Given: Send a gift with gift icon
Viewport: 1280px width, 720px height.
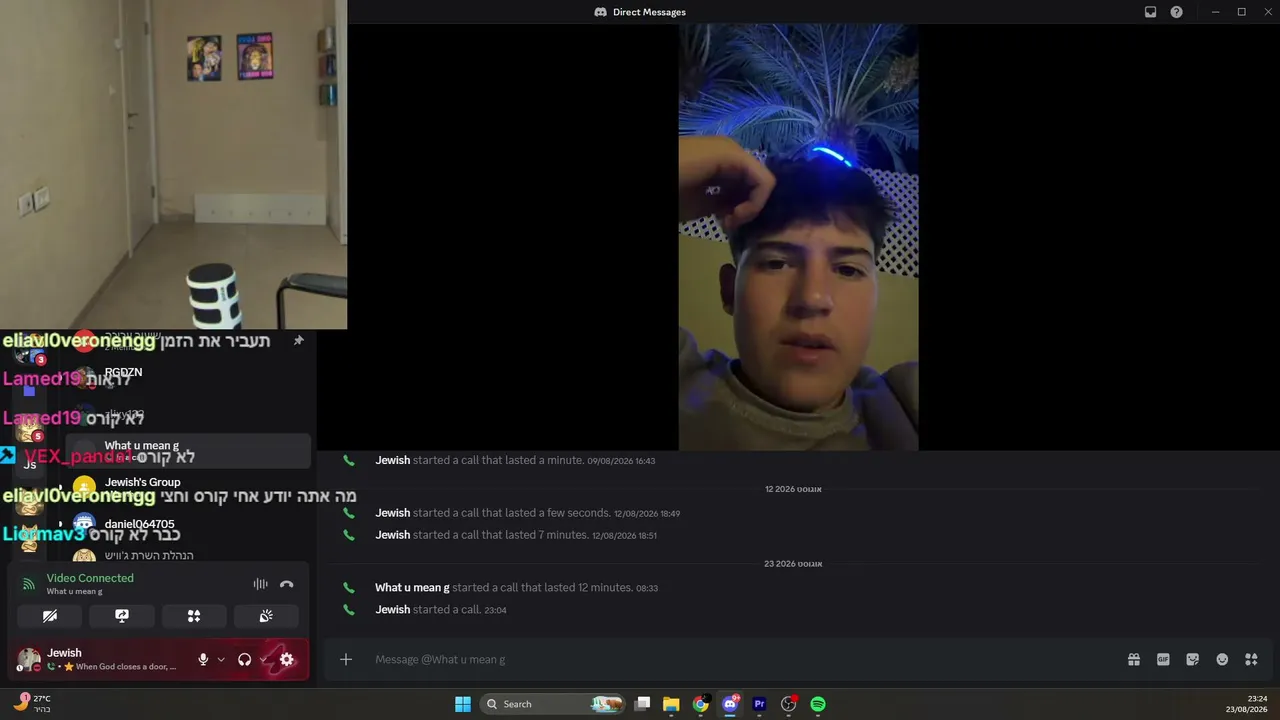Looking at the screenshot, I should [1134, 659].
